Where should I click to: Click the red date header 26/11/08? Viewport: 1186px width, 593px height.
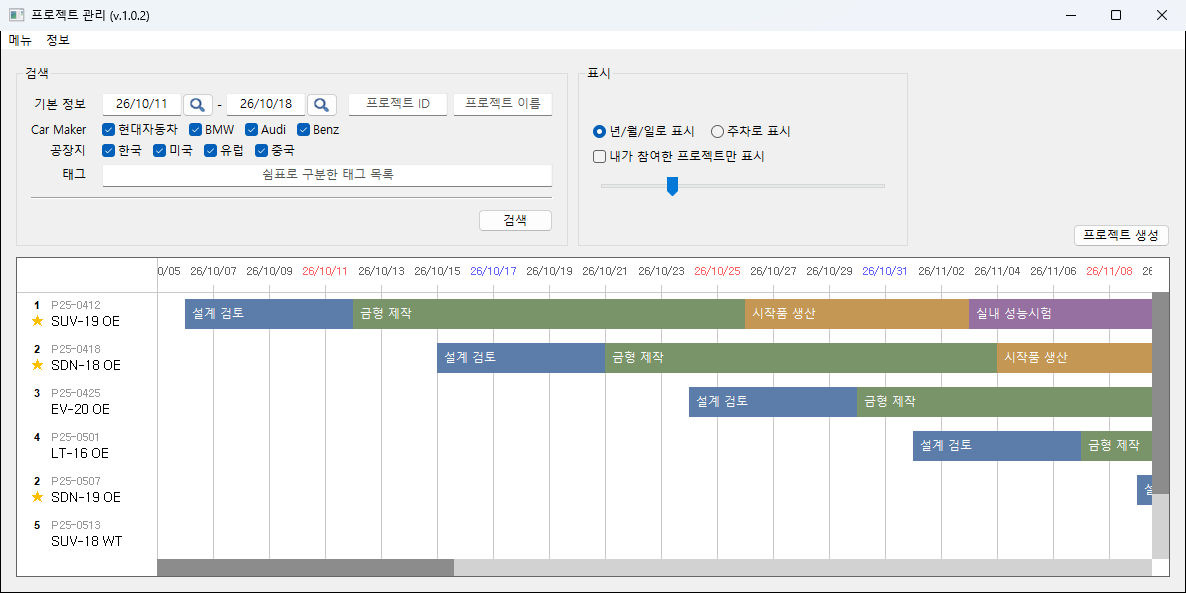click(1109, 271)
